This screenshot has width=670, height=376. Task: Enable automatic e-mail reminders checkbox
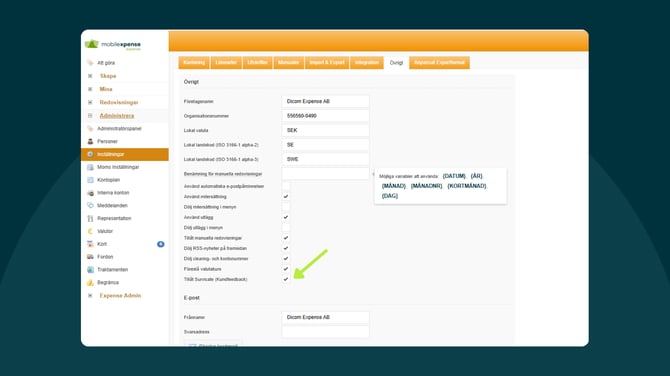click(286, 186)
